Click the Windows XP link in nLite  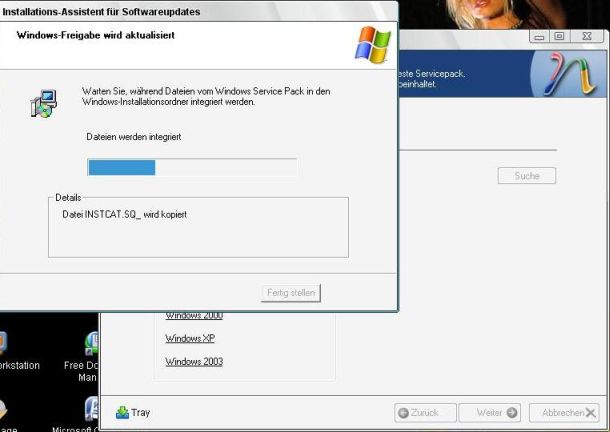click(190, 338)
